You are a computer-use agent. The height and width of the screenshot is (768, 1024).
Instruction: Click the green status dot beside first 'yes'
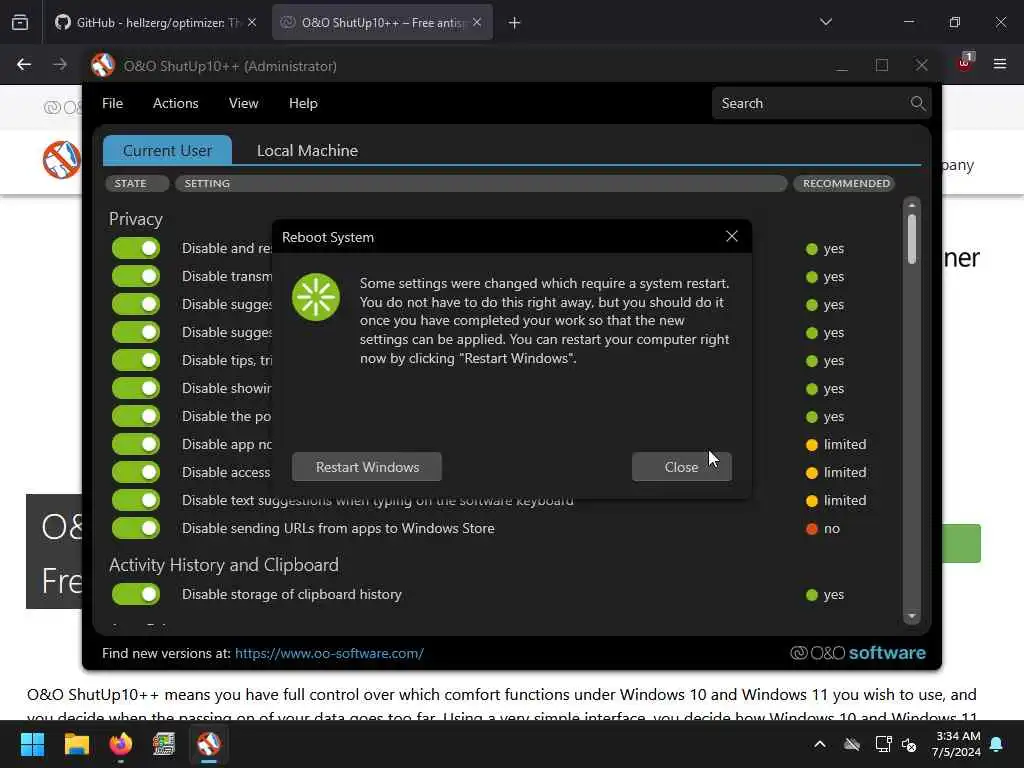[x=812, y=249]
